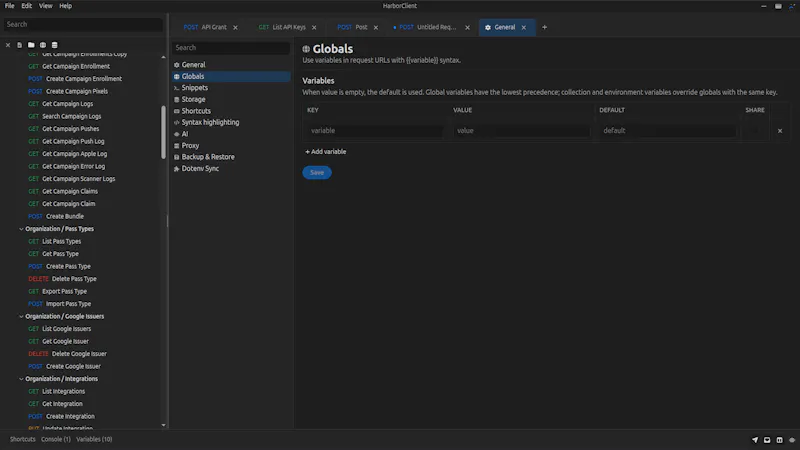Click + Add variable
The image size is (800, 450).
tap(326, 152)
